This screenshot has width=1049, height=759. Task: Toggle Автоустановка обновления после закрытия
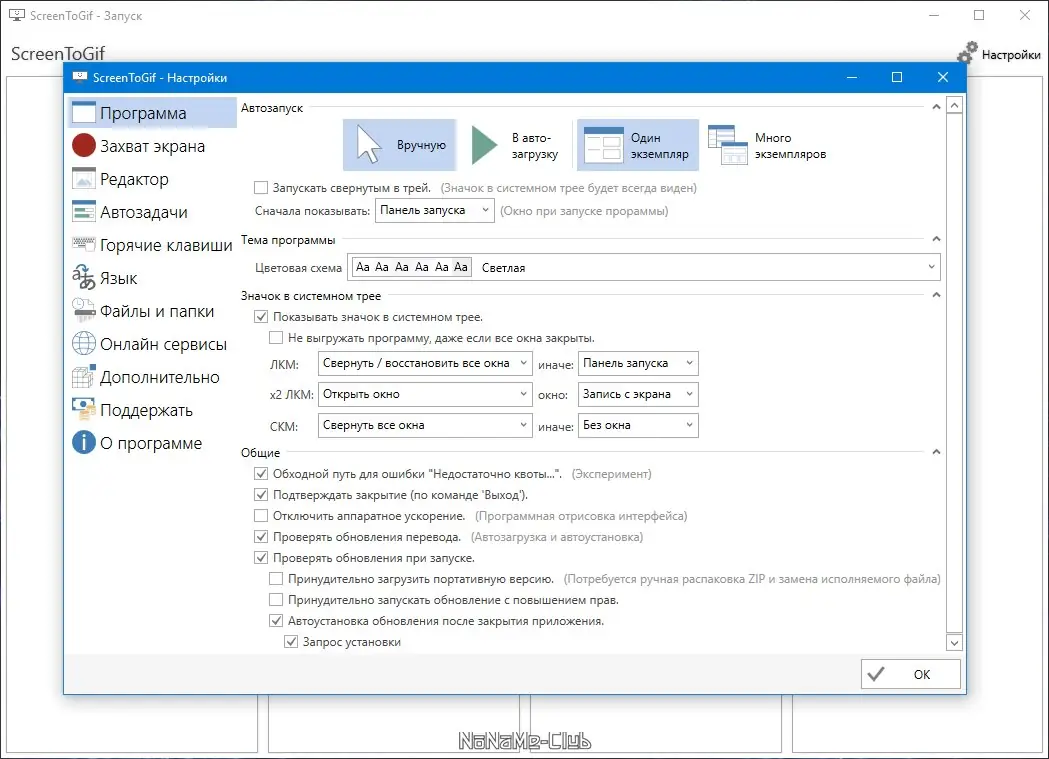276,621
